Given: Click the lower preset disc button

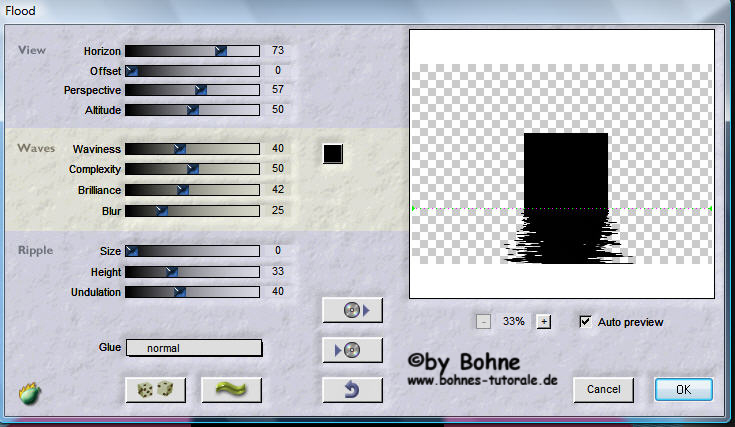Looking at the screenshot, I should pos(352,350).
